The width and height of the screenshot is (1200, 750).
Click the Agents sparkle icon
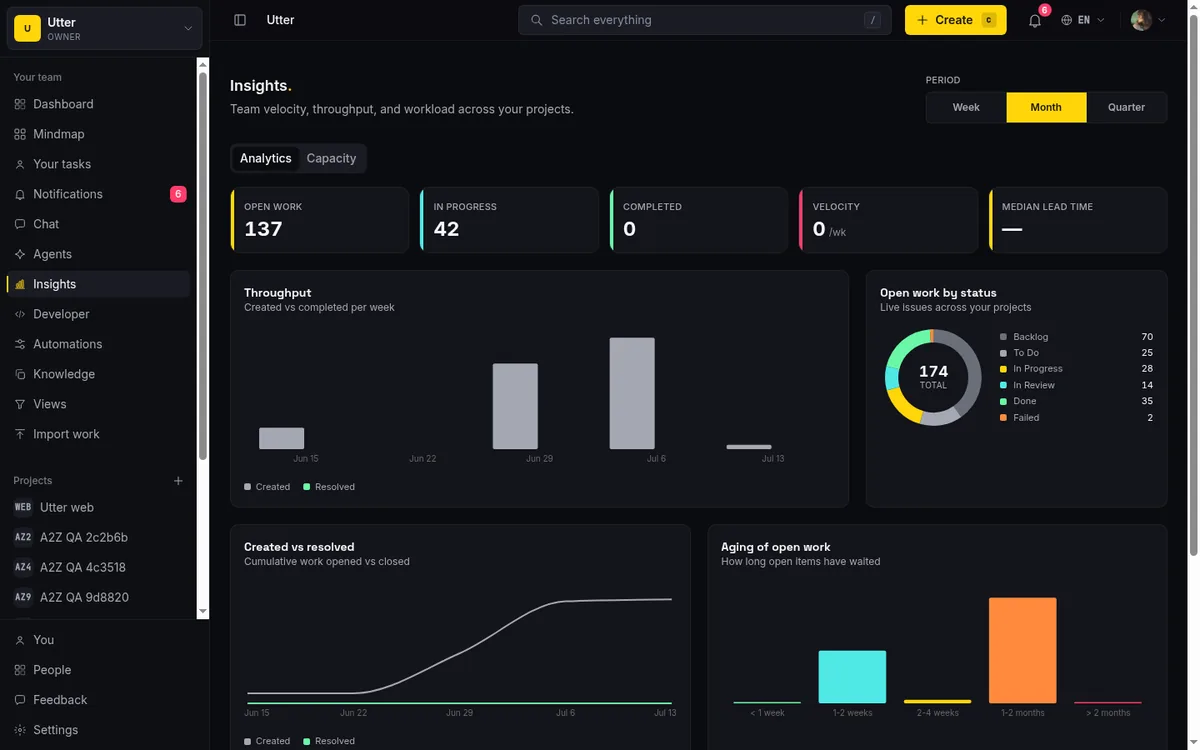(20, 254)
